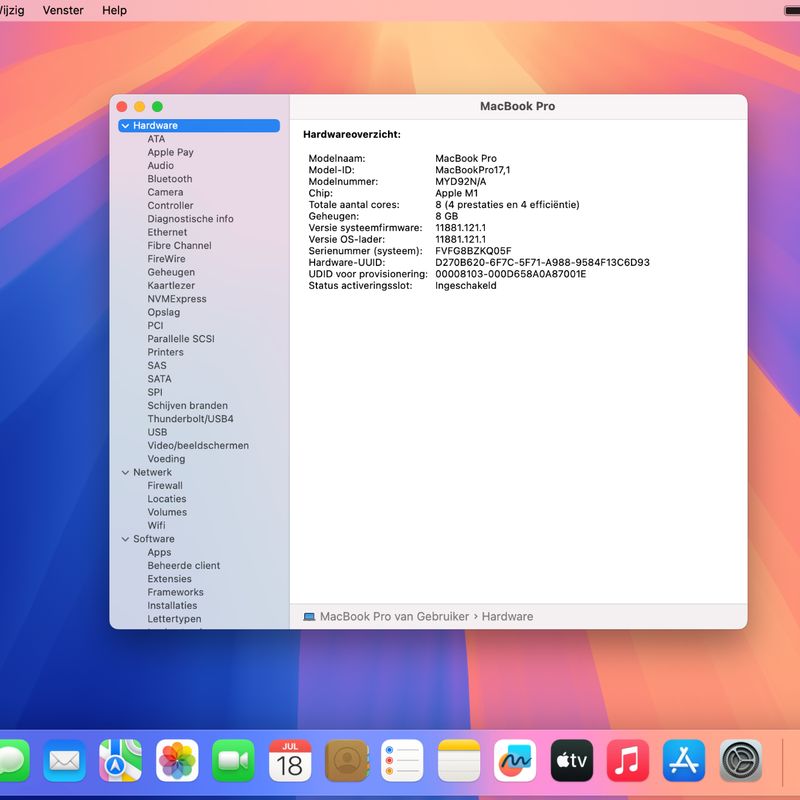
Task: Select Fibre Channel in the sidebar
Action: pos(180,245)
